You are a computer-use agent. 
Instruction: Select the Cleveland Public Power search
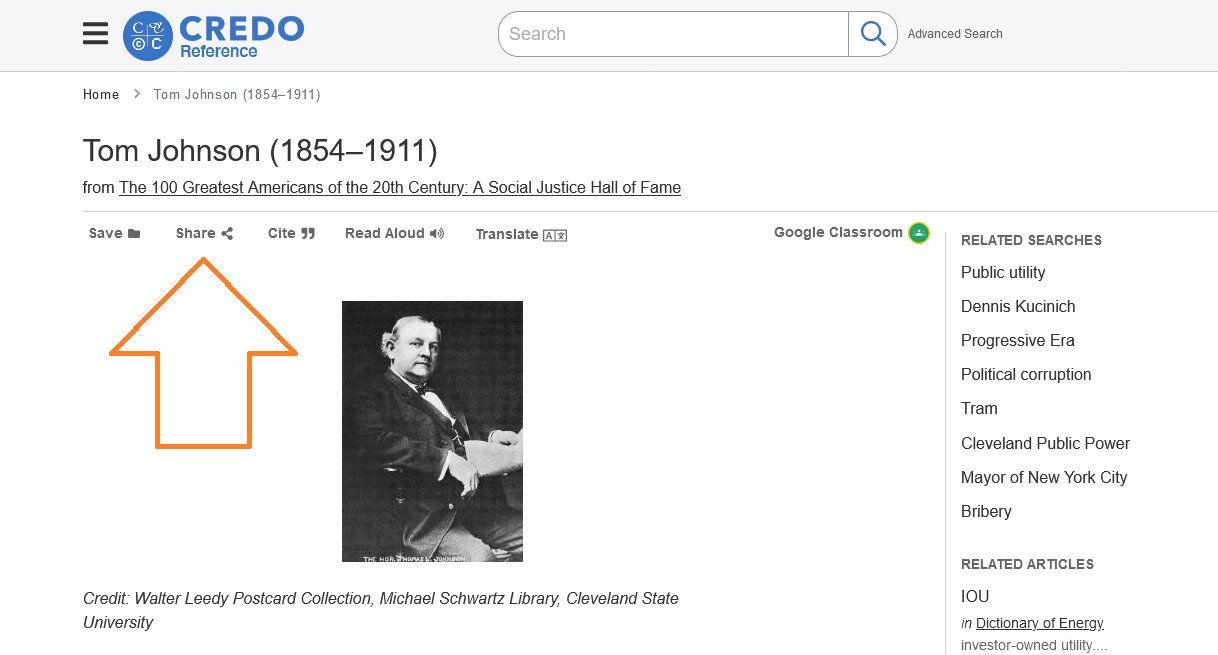pos(1045,443)
